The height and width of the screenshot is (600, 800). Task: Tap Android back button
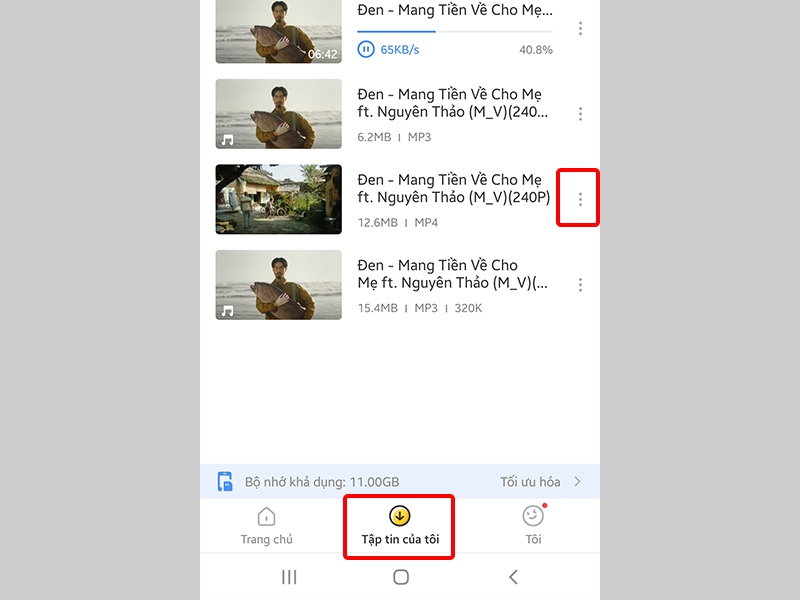click(513, 577)
